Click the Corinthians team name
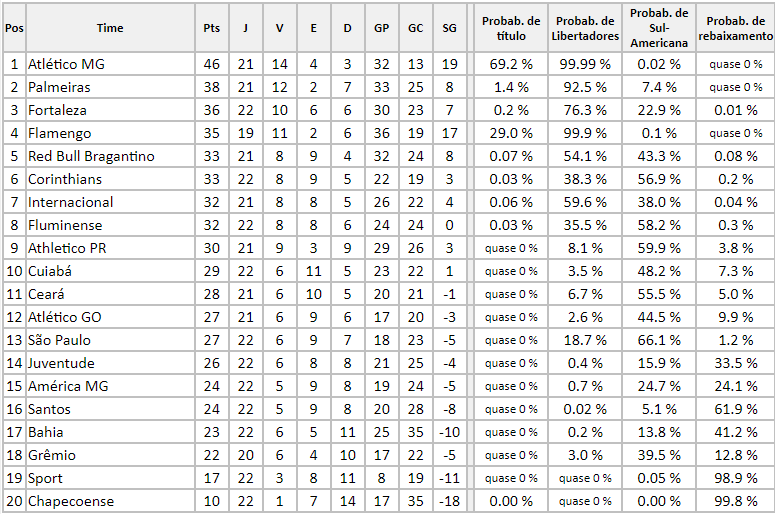Image resolution: width=775 pixels, height=514 pixels. [x=65, y=179]
